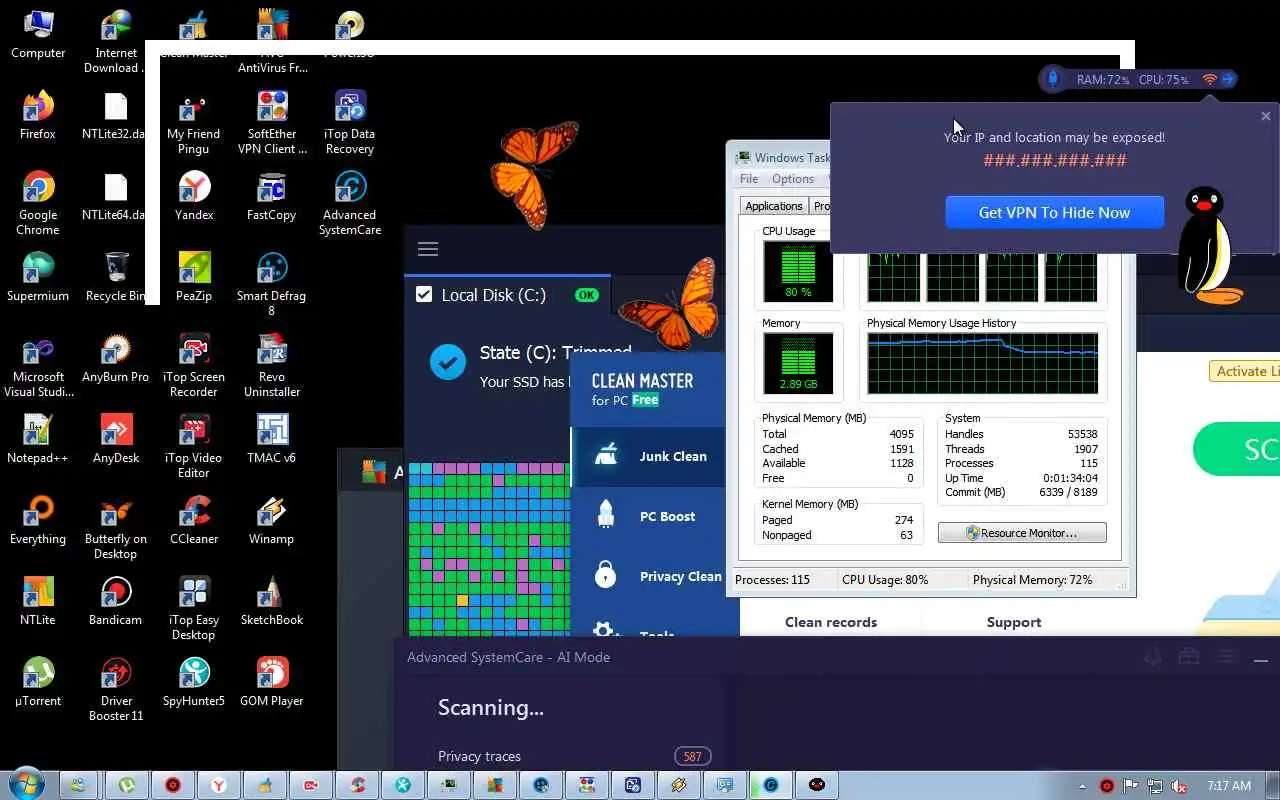1280x800 pixels.
Task: Open the File menu in Task Manager
Action: click(749, 179)
